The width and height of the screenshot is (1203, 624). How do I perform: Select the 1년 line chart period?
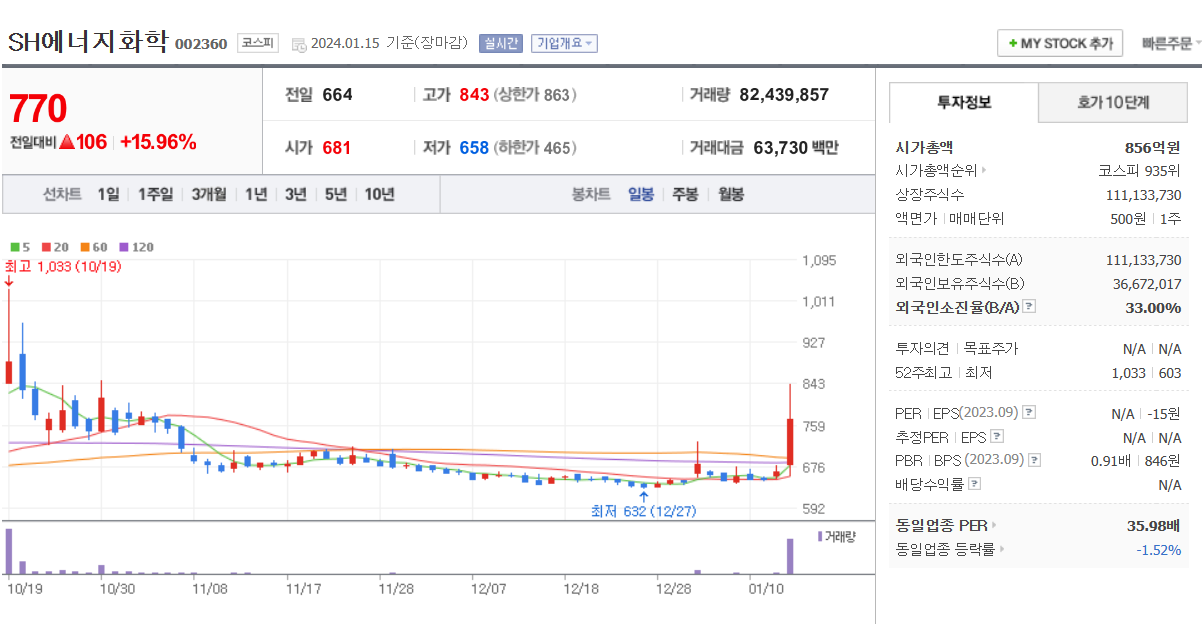click(x=256, y=194)
